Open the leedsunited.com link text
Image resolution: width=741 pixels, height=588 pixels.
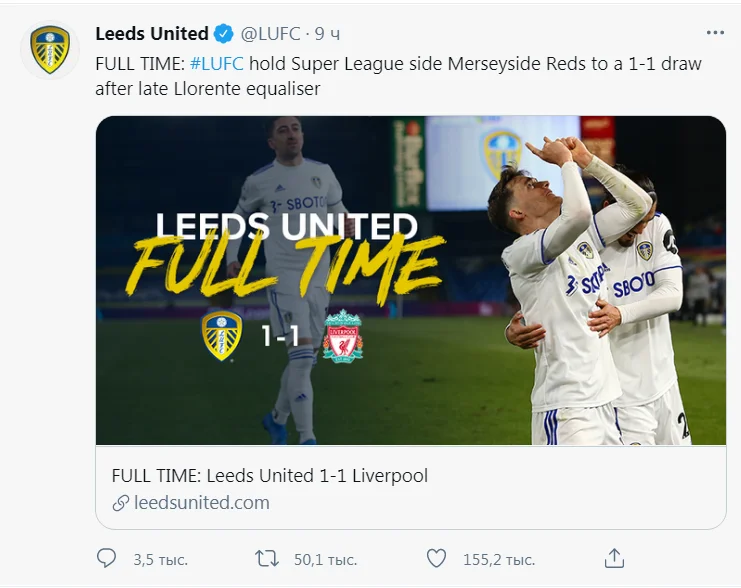pos(201,503)
